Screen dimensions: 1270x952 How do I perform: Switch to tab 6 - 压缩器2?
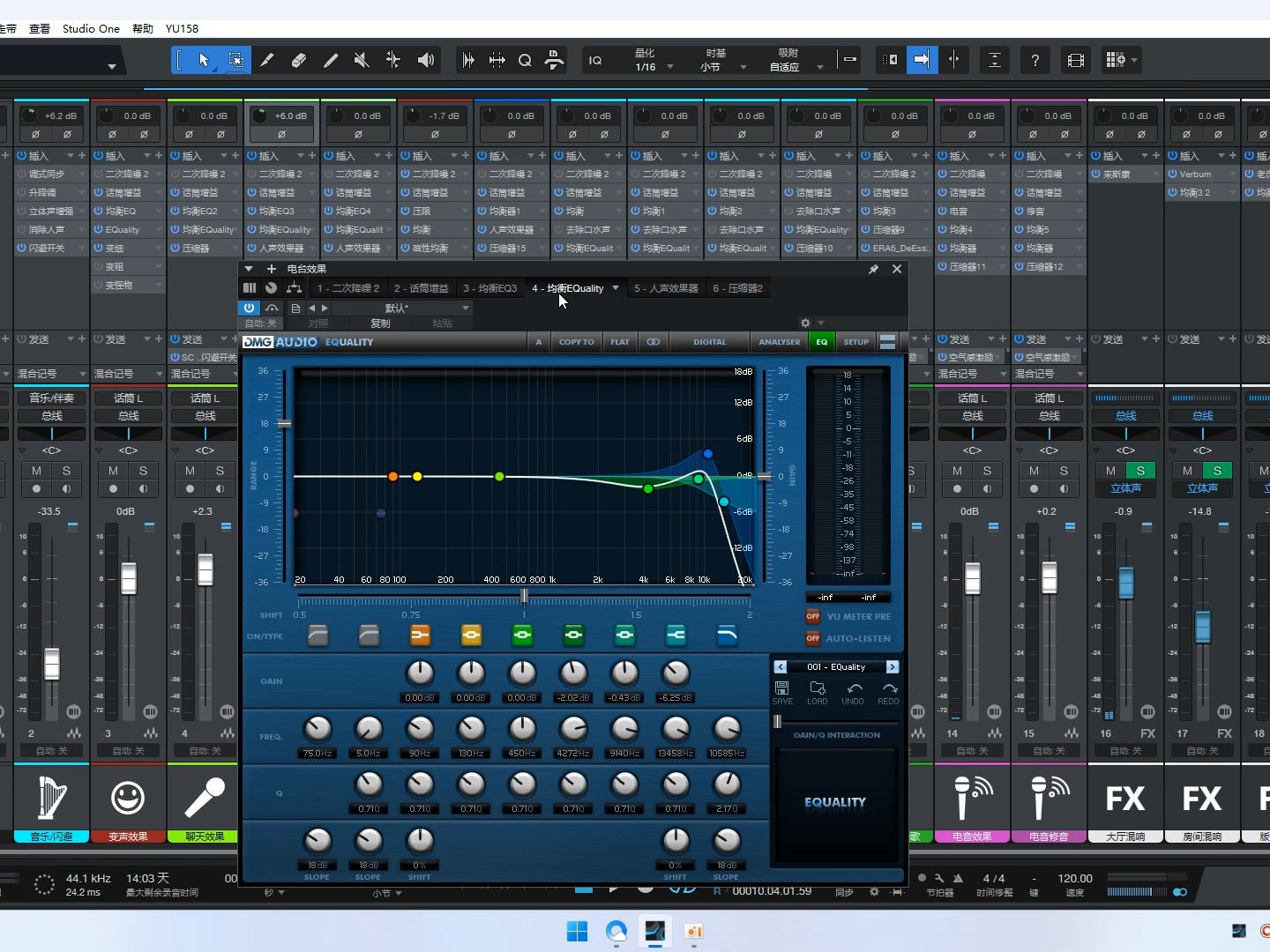tap(738, 288)
